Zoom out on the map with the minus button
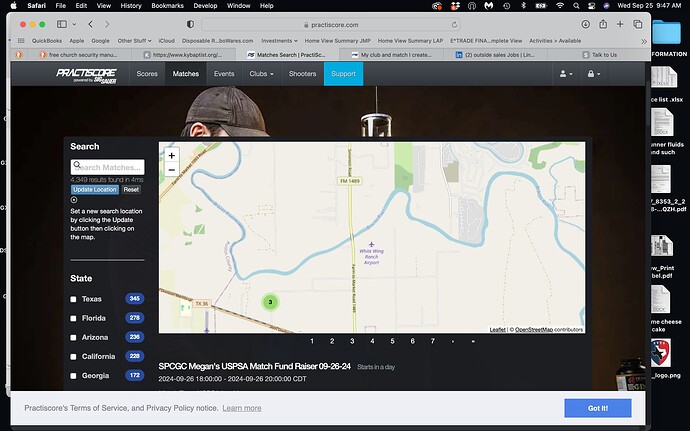 172,169
